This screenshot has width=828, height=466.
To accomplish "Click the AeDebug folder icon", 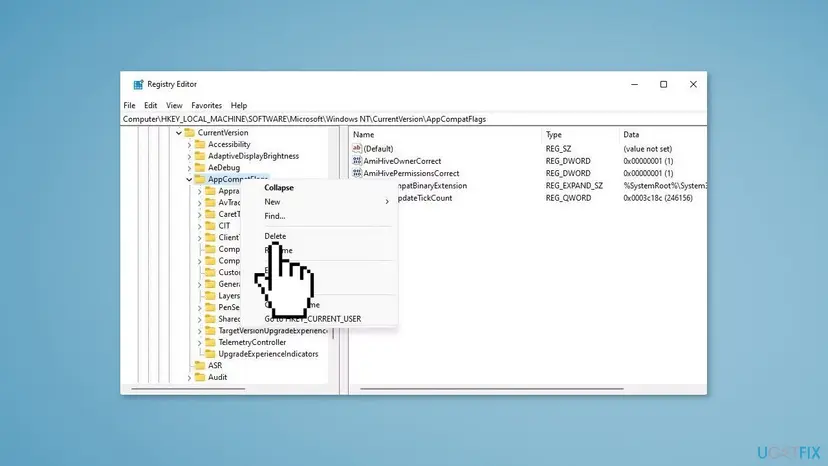I will click(x=200, y=167).
